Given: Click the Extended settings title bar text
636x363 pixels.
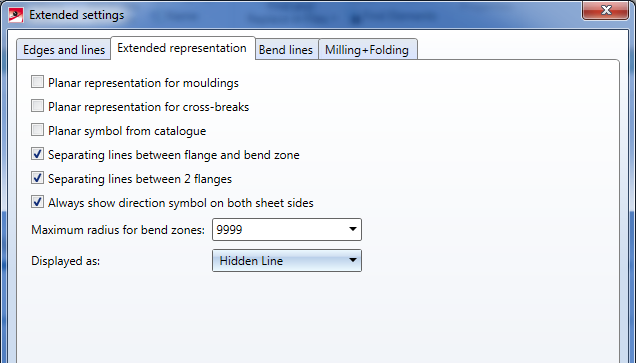Looking at the screenshot, I should 77,15.
